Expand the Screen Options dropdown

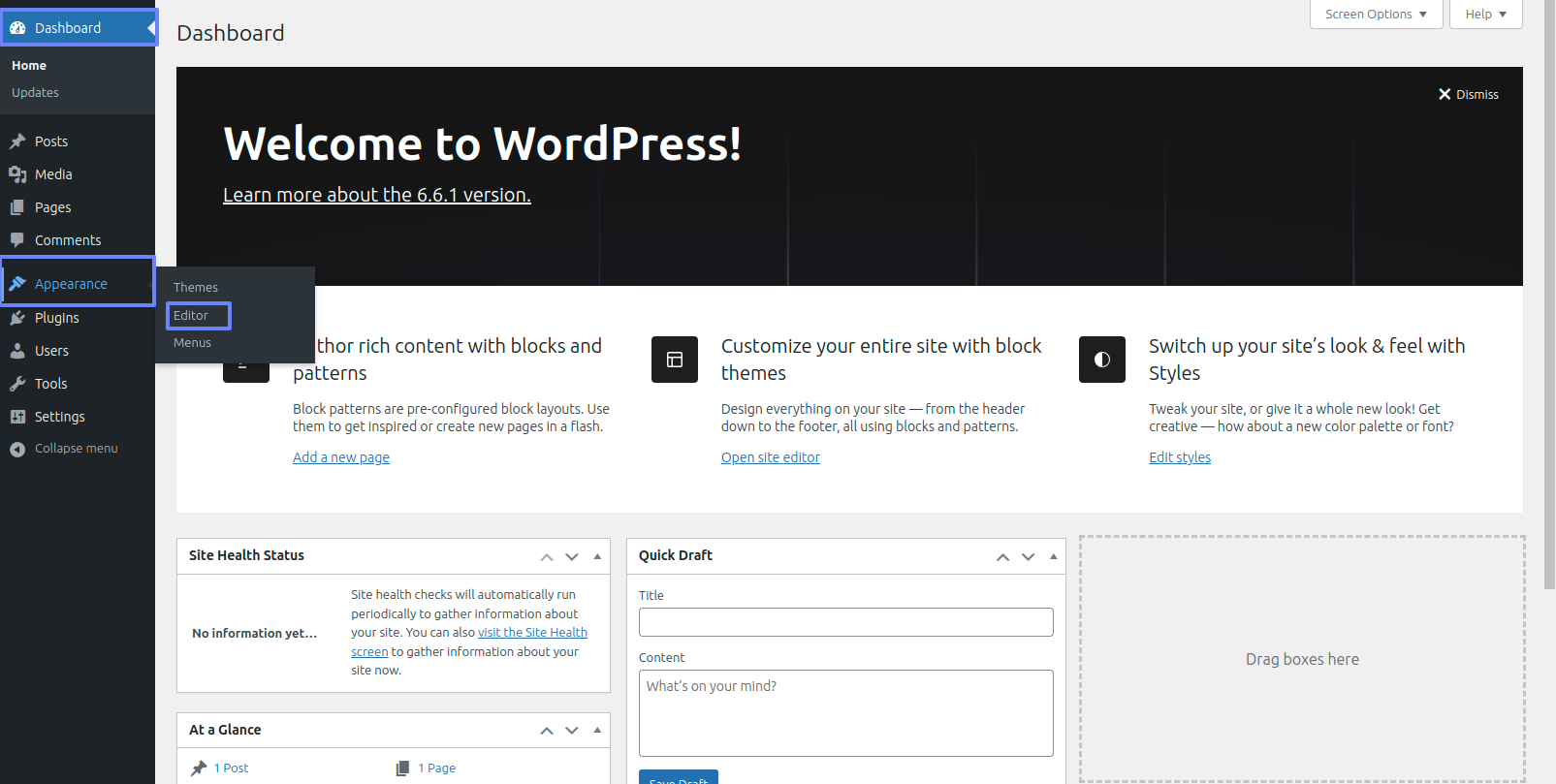(1376, 15)
